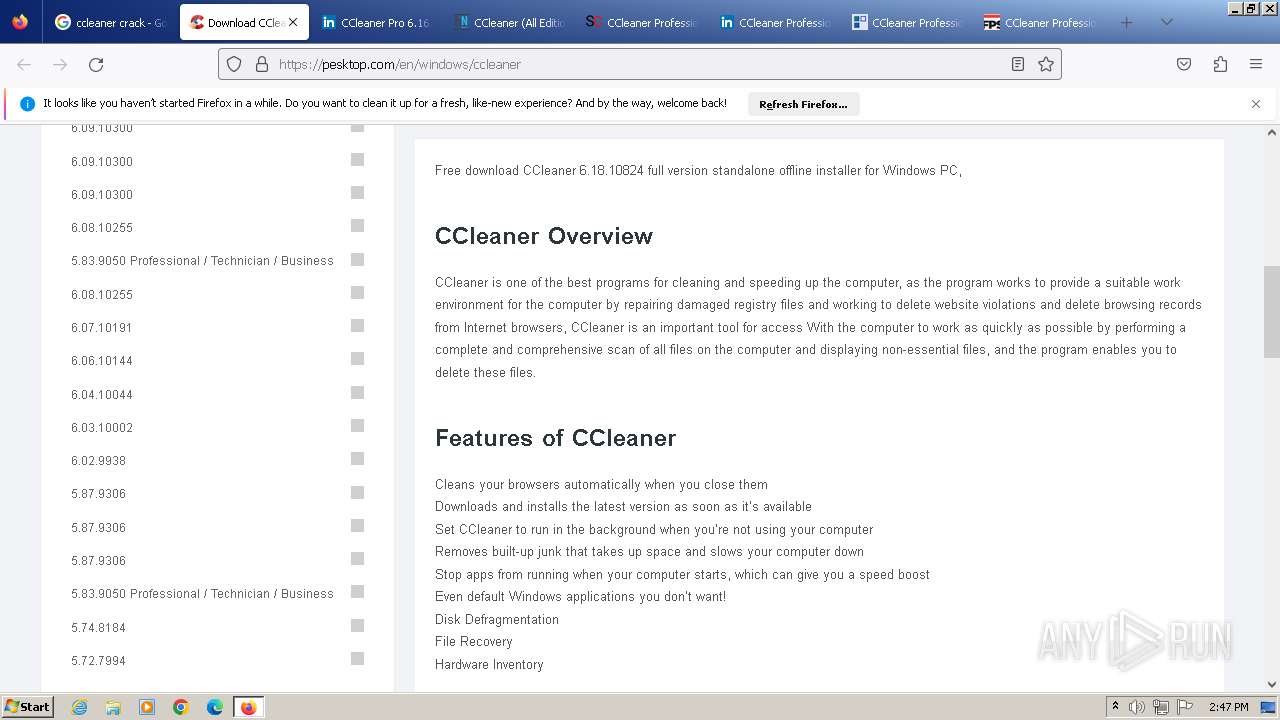Open a new browser tab
Screen dimensions: 1280x720
tap(1127, 22)
